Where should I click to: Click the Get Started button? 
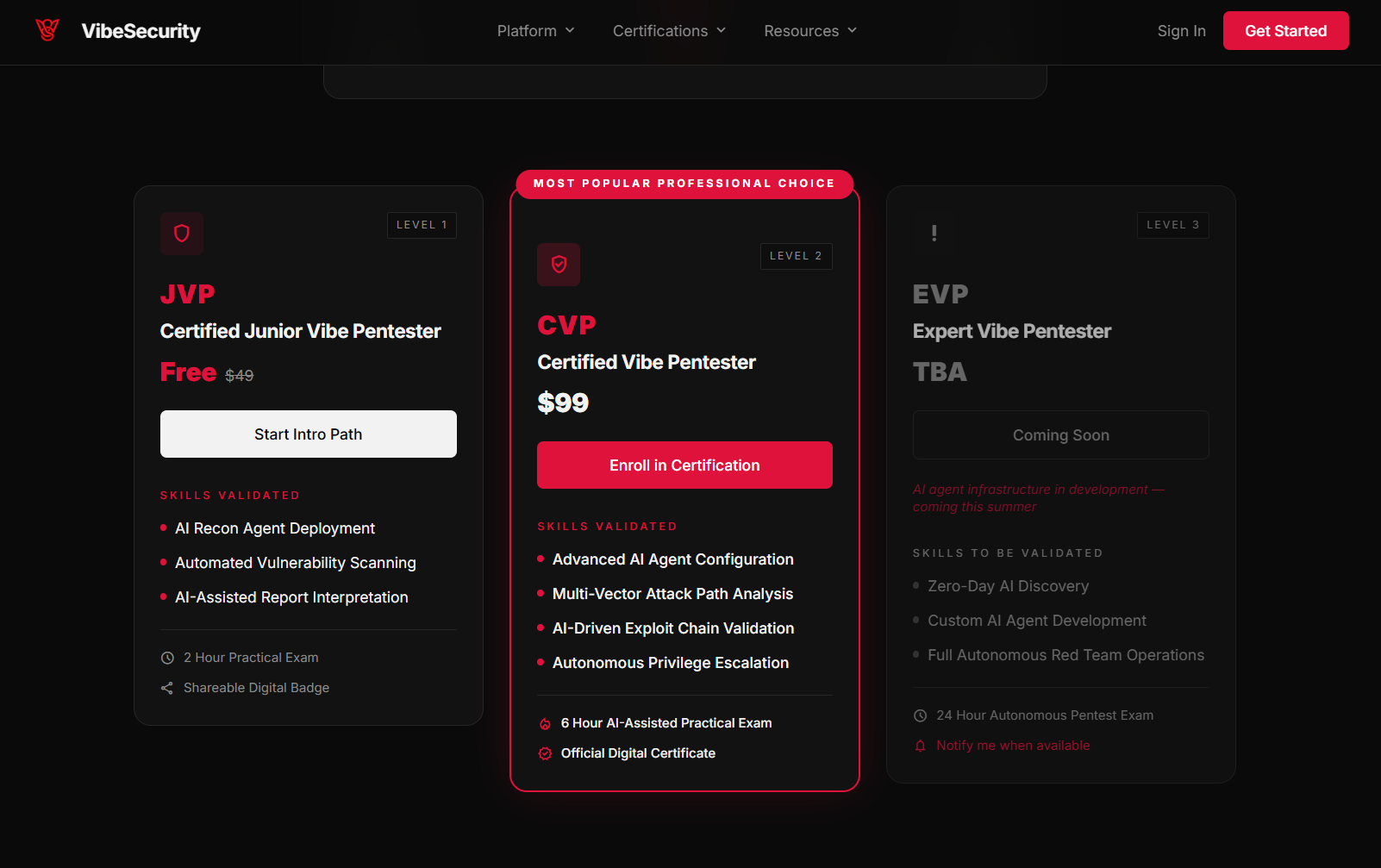pyautogui.click(x=1285, y=30)
